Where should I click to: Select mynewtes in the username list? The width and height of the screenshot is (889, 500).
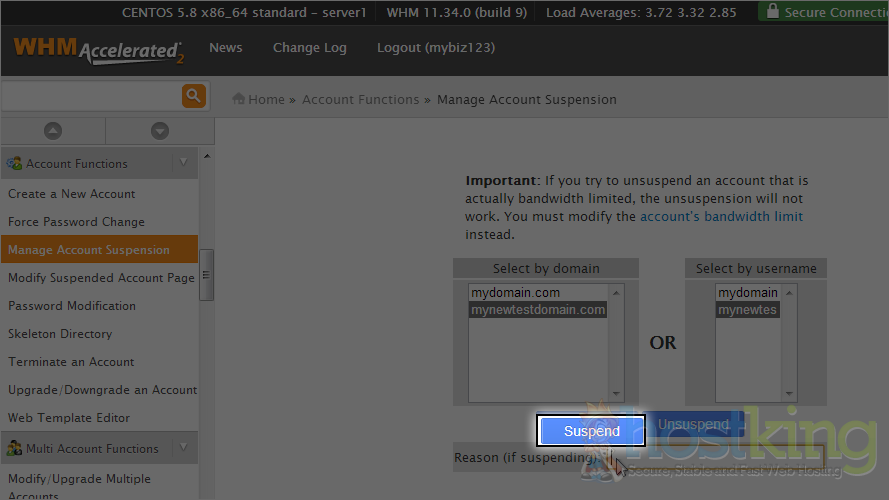[747, 310]
